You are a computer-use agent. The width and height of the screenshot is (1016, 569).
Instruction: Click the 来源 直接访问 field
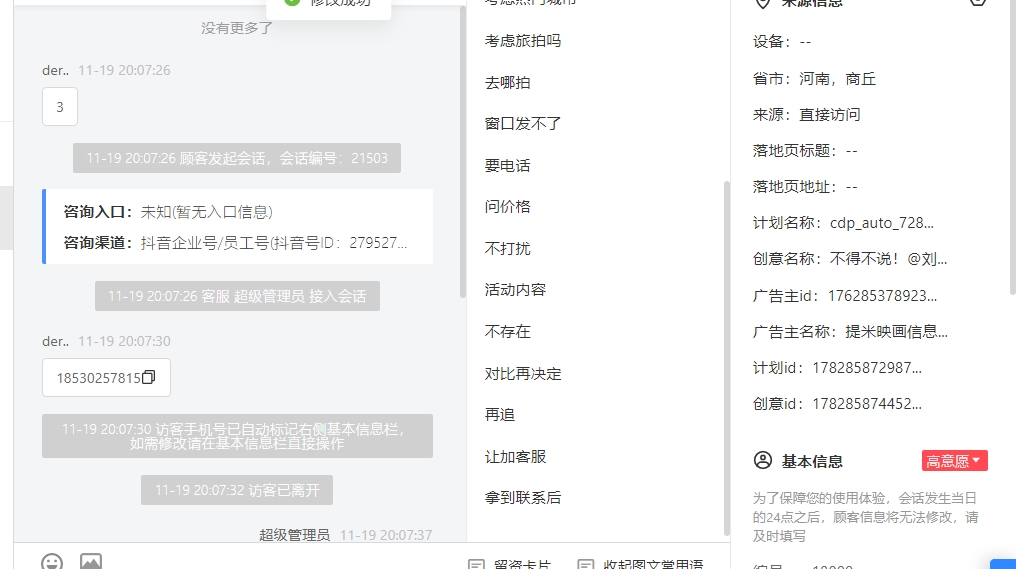(807, 115)
